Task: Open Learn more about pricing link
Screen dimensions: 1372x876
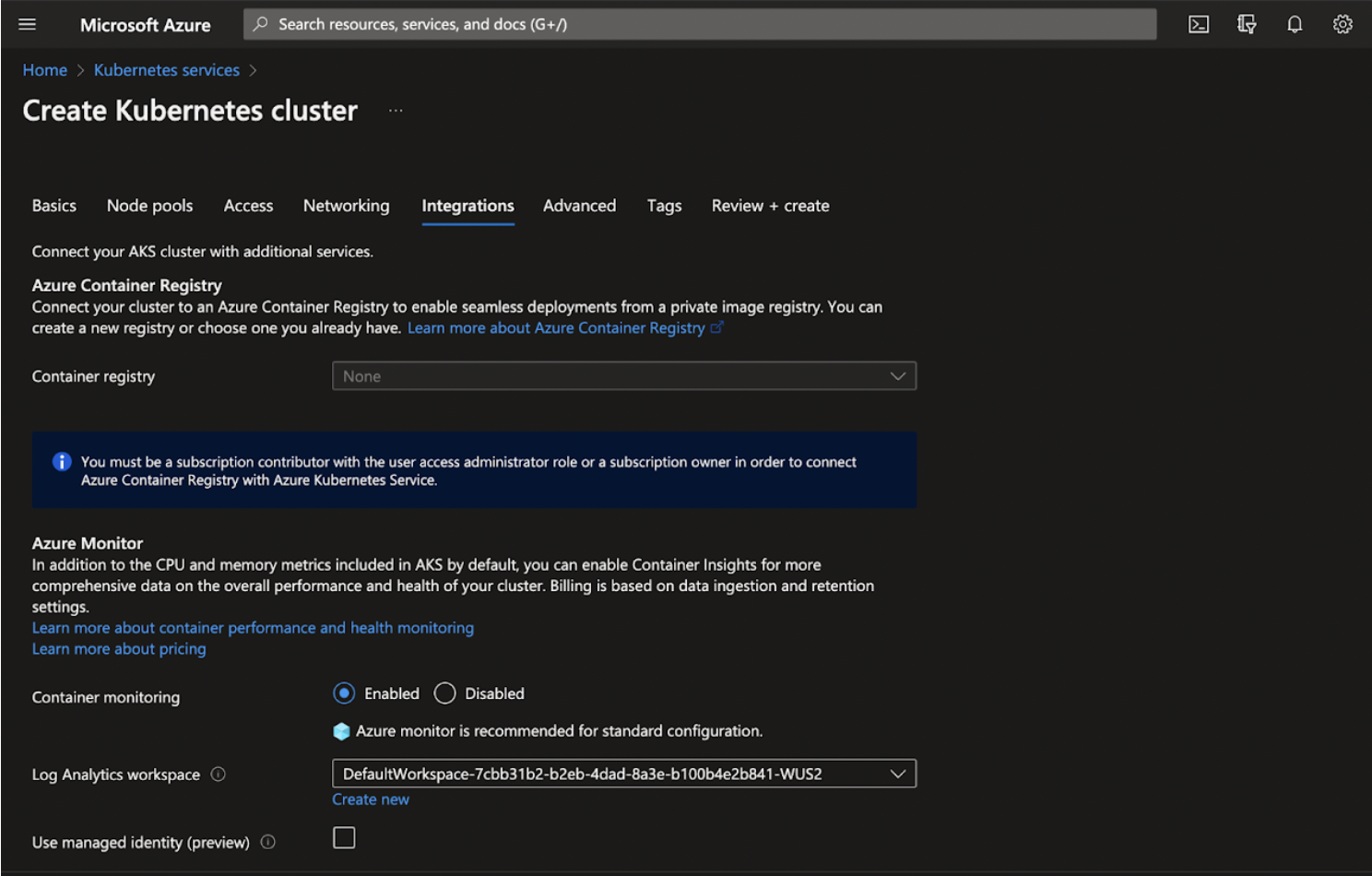Action: click(119, 649)
